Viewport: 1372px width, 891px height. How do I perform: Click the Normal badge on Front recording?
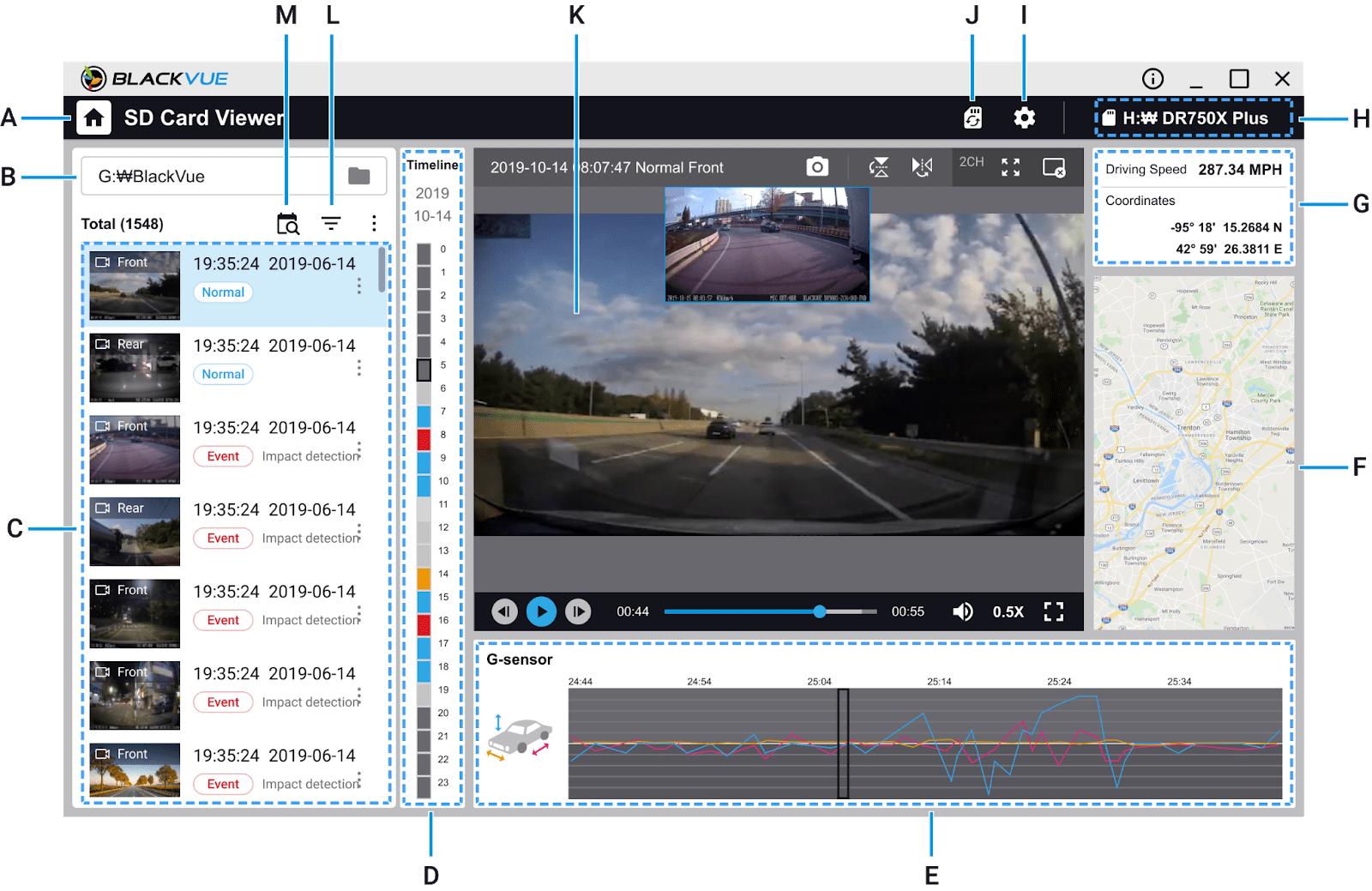223,292
